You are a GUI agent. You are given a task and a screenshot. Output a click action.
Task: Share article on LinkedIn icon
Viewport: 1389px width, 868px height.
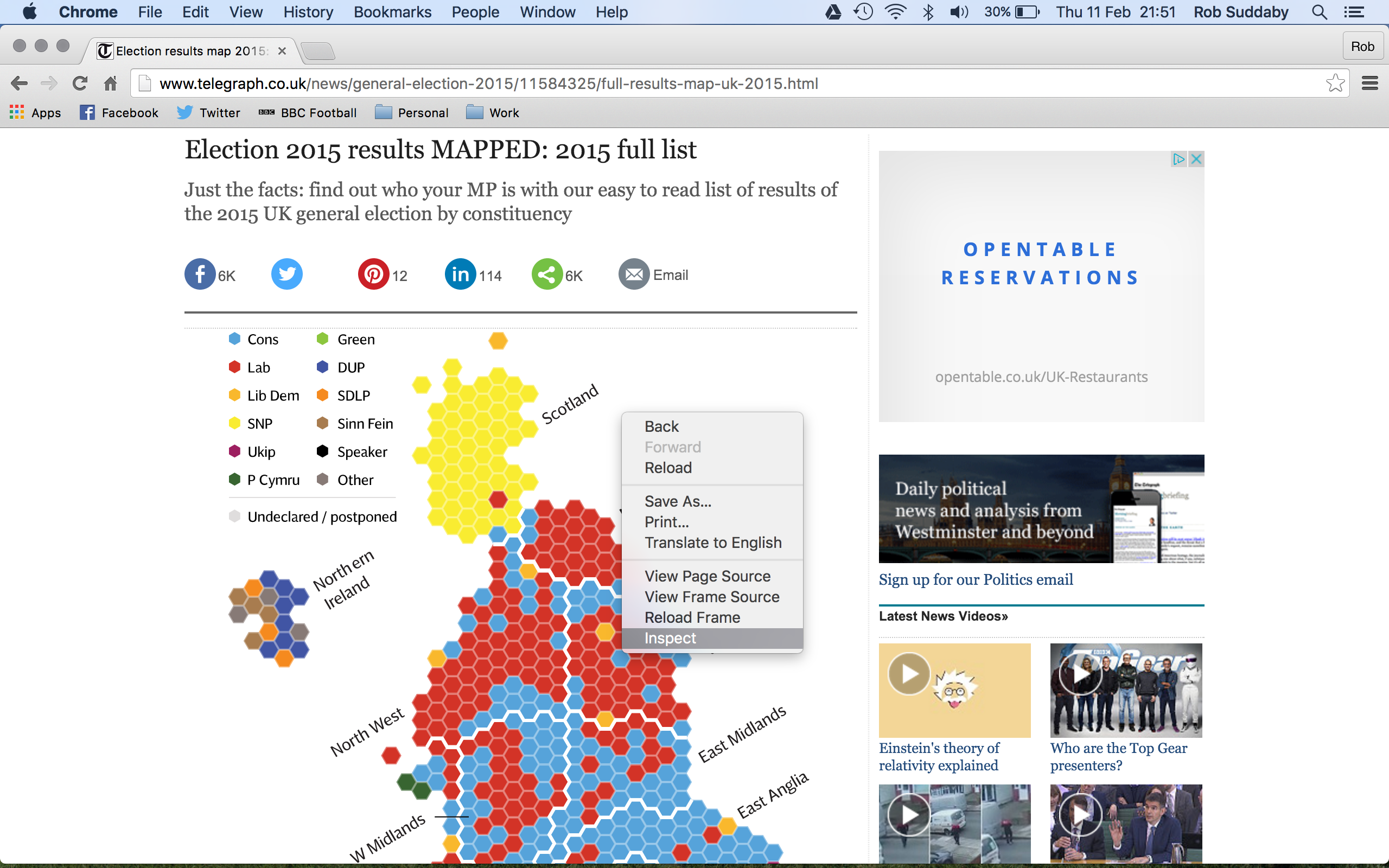click(x=460, y=275)
